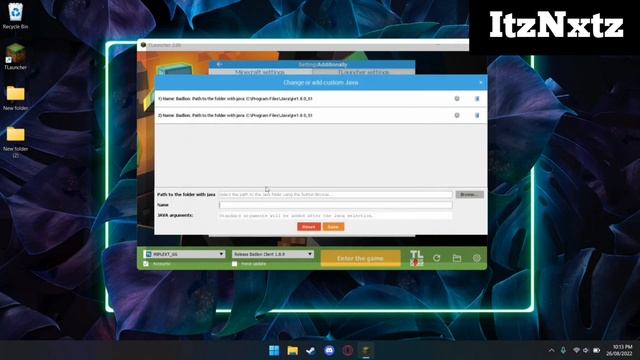This screenshot has height=360, width=640.
Task: Click the Enter the game button
Action: click(x=360, y=258)
